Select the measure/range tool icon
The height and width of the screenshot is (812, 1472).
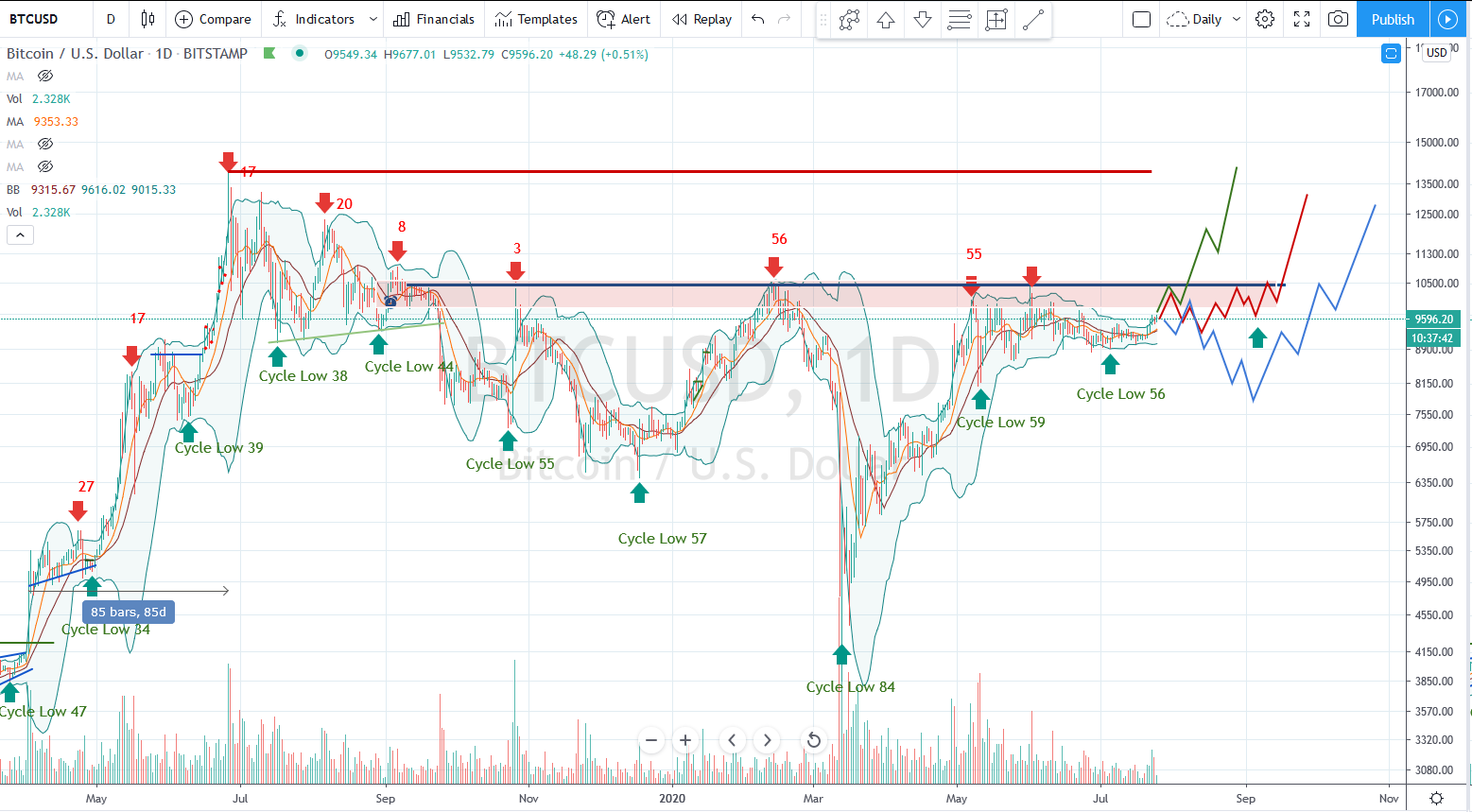coord(996,20)
